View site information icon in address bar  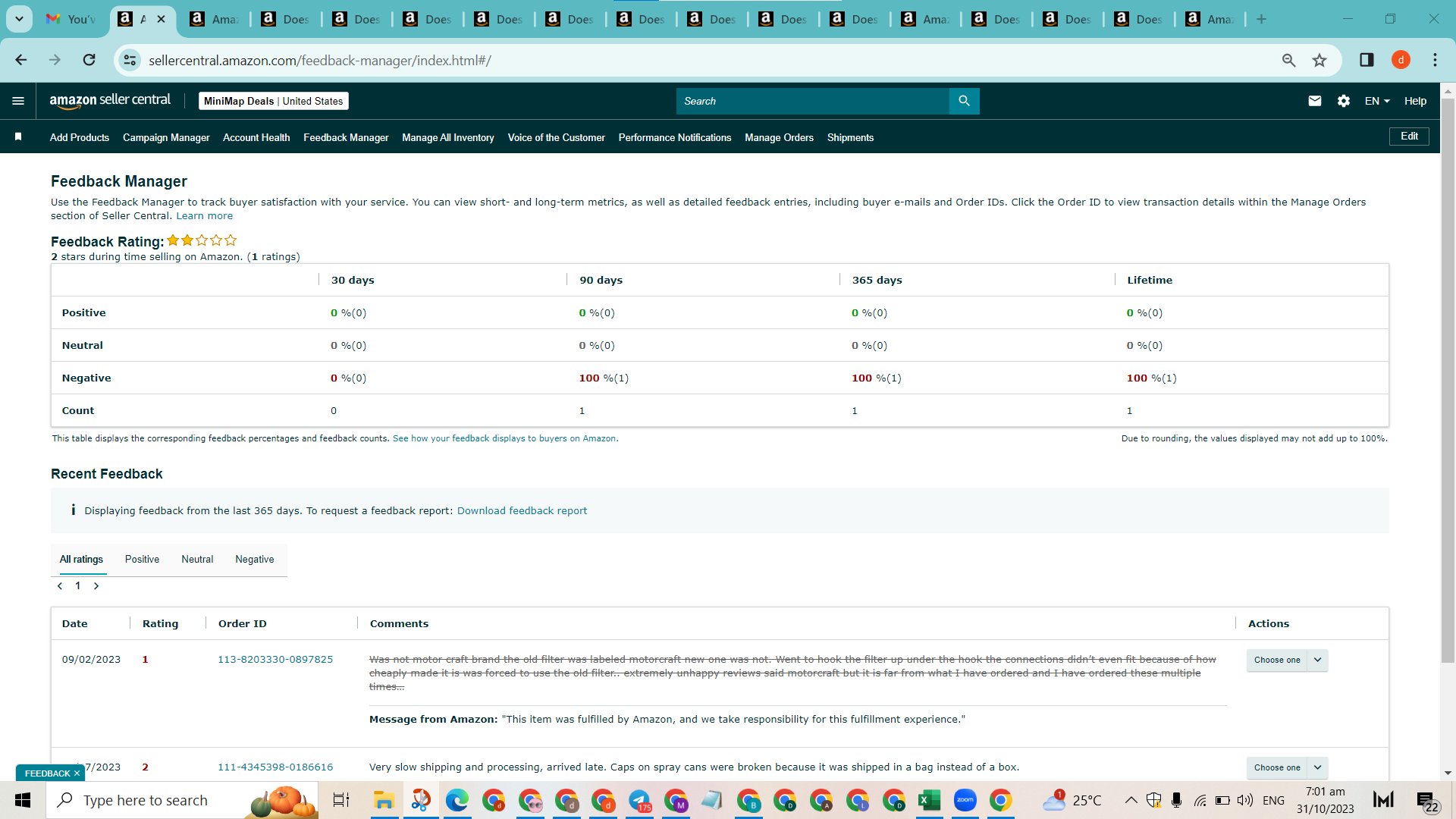pos(130,60)
